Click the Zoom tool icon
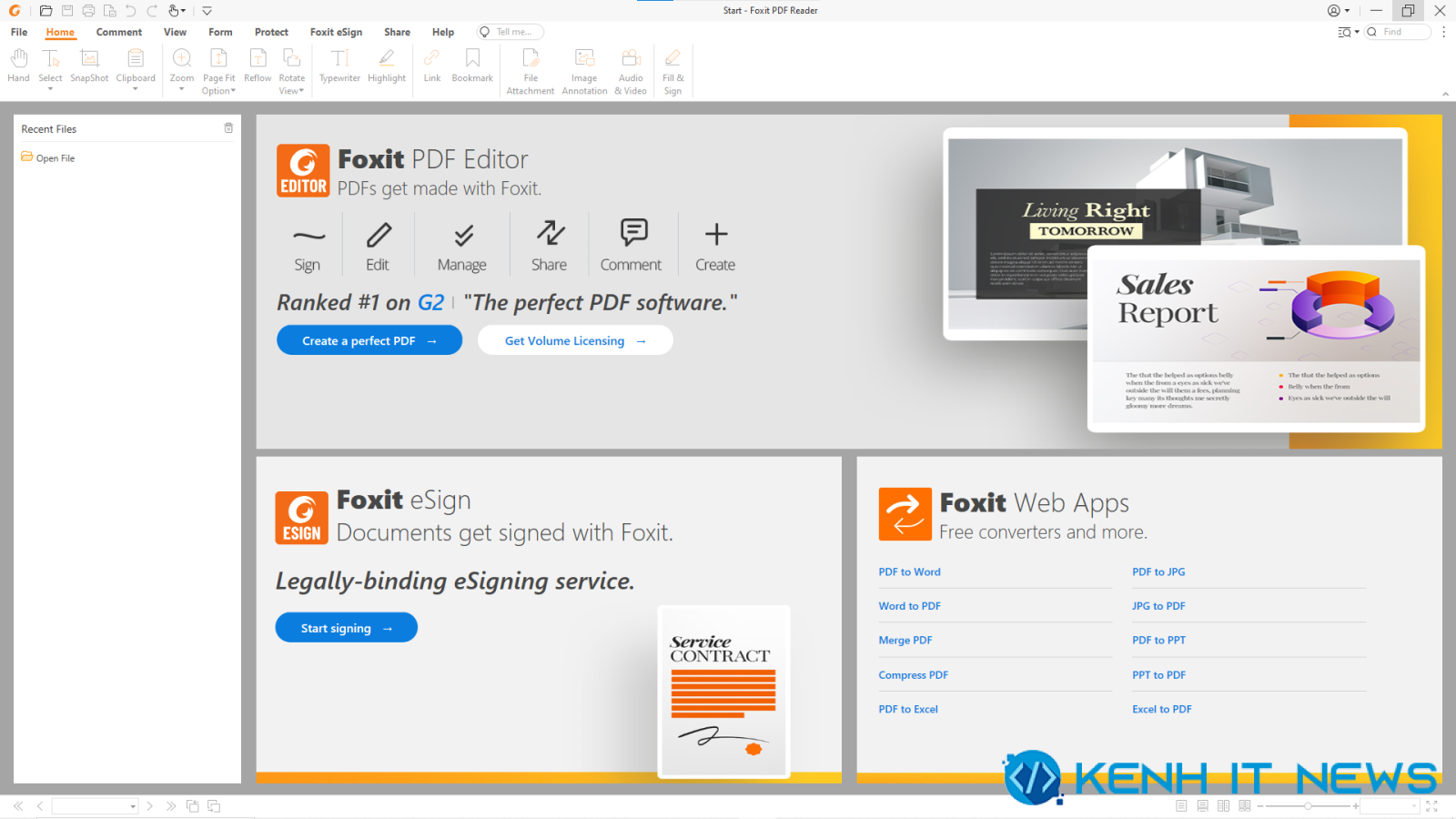This screenshot has height=819, width=1456. 182,59
